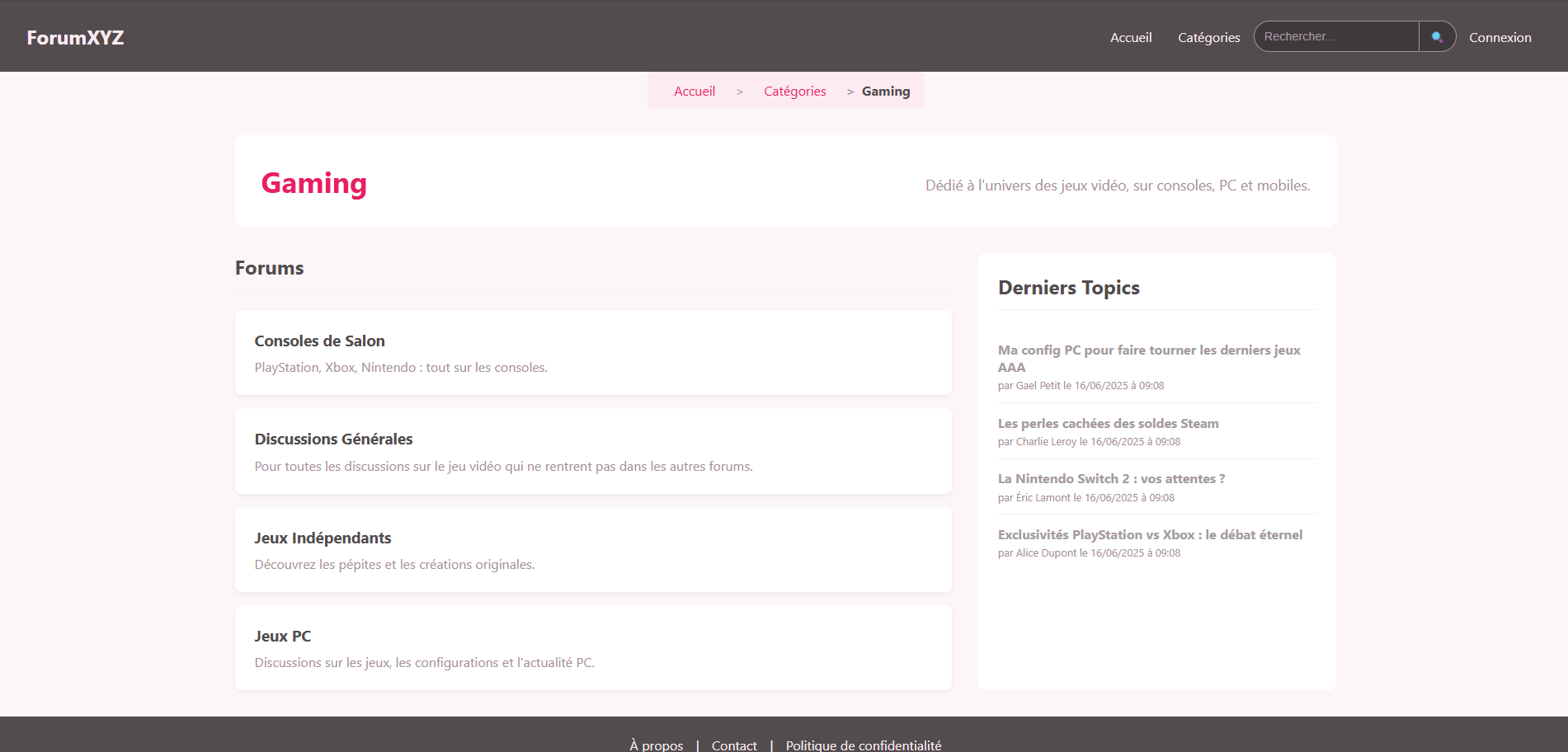Open topic about PC config for AAA games
The width and height of the screenshot is (1568, 752).
[1149, 359]
